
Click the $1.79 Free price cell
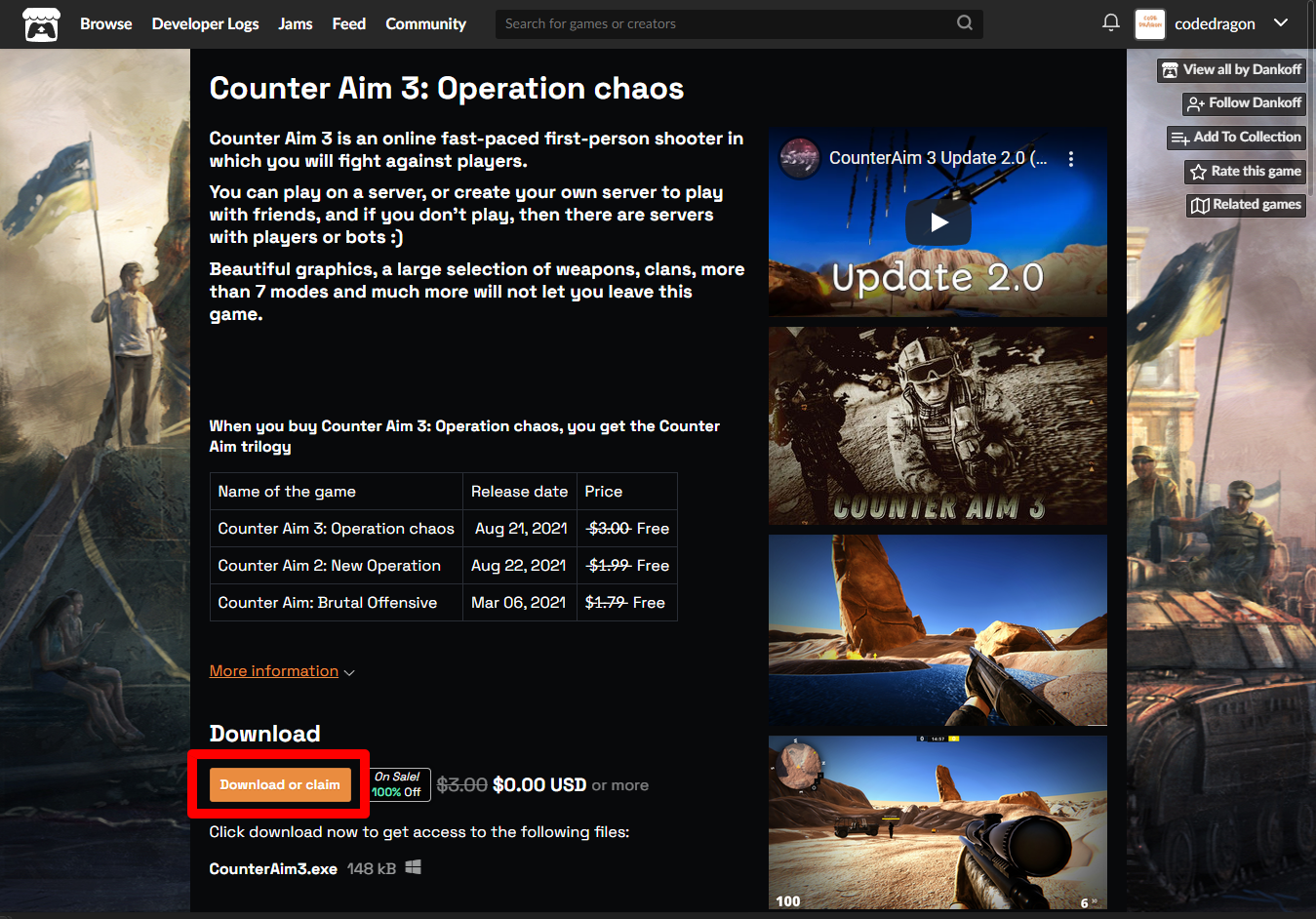click(x=627, y=603)
